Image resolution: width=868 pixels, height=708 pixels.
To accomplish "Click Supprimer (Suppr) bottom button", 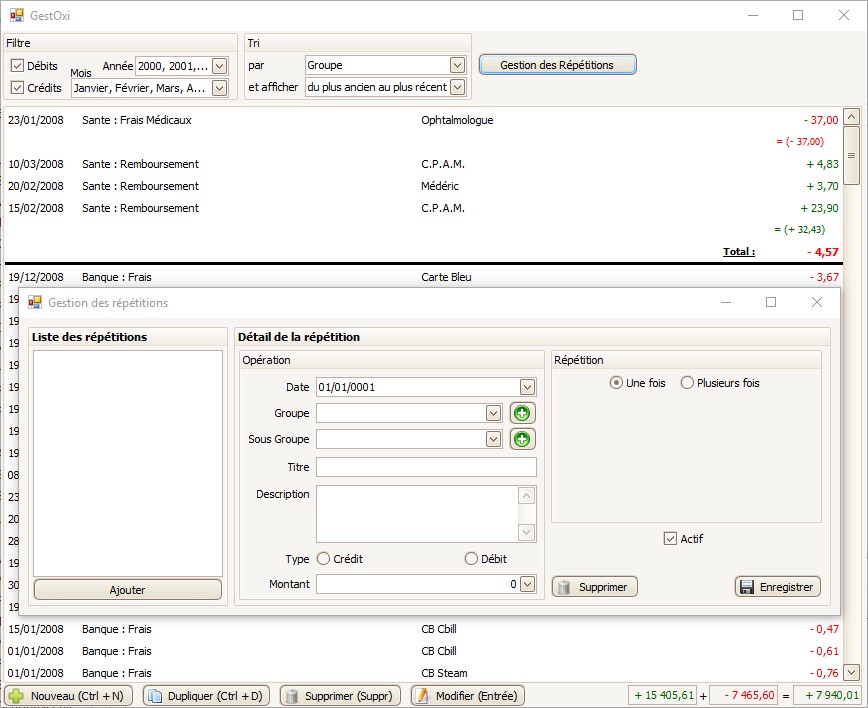I will click(x=340, y=696).
